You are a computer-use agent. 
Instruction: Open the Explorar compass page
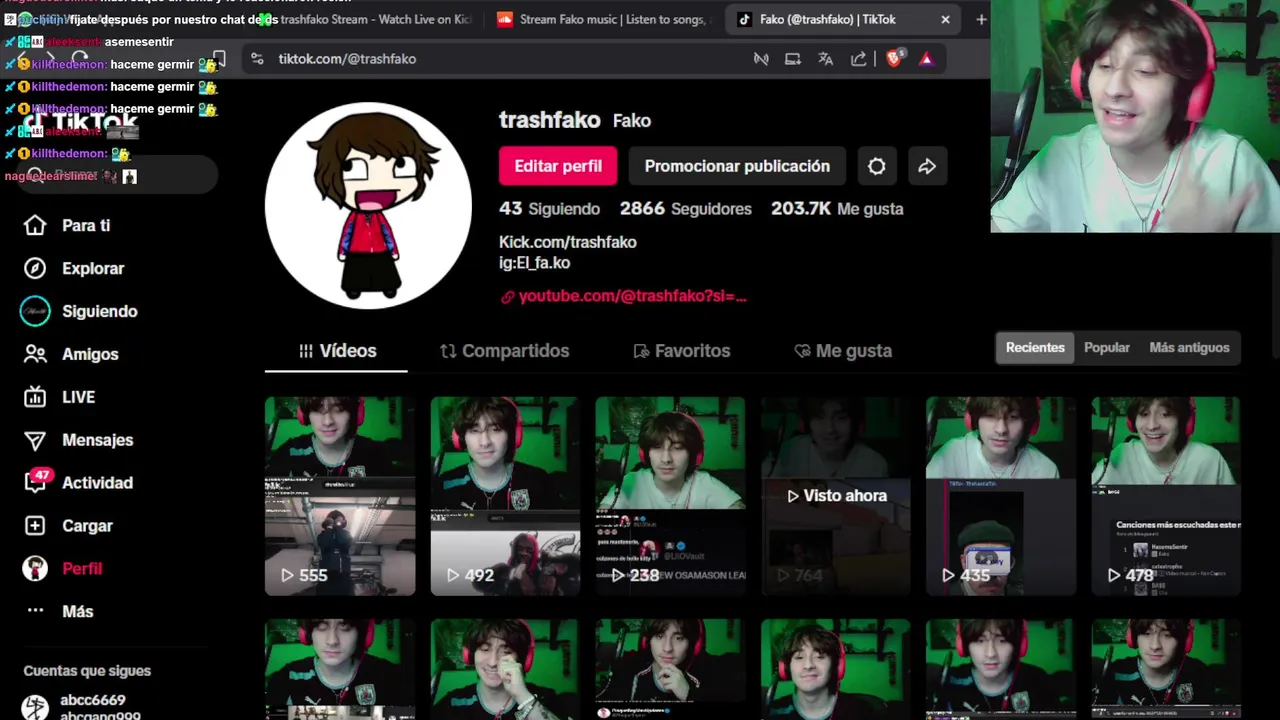(x=74, y=268)
